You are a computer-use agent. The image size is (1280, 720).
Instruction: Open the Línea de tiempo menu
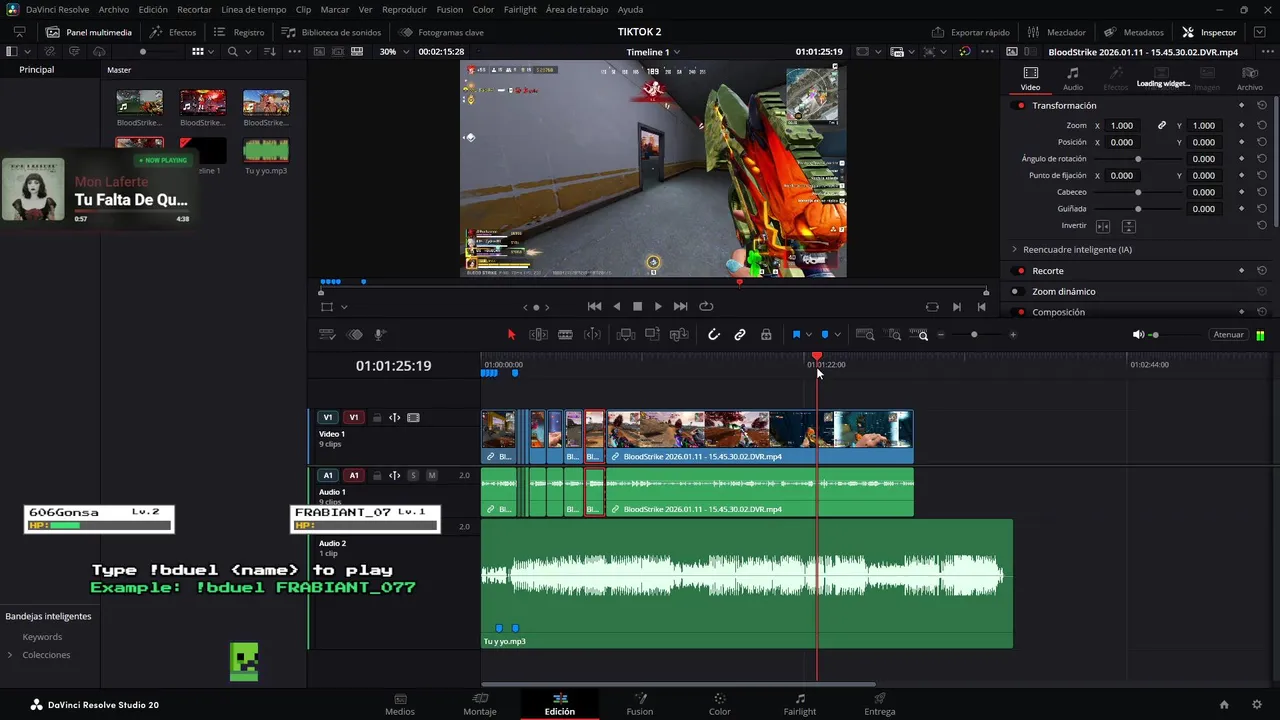click(x=253, y=9)
